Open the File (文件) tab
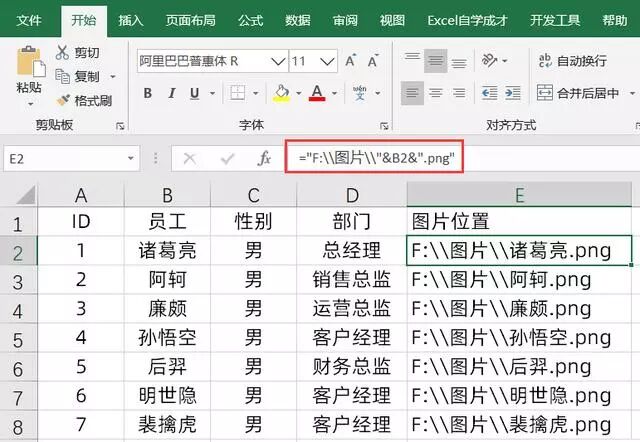 pyautogui.click(x=29, y=20)
